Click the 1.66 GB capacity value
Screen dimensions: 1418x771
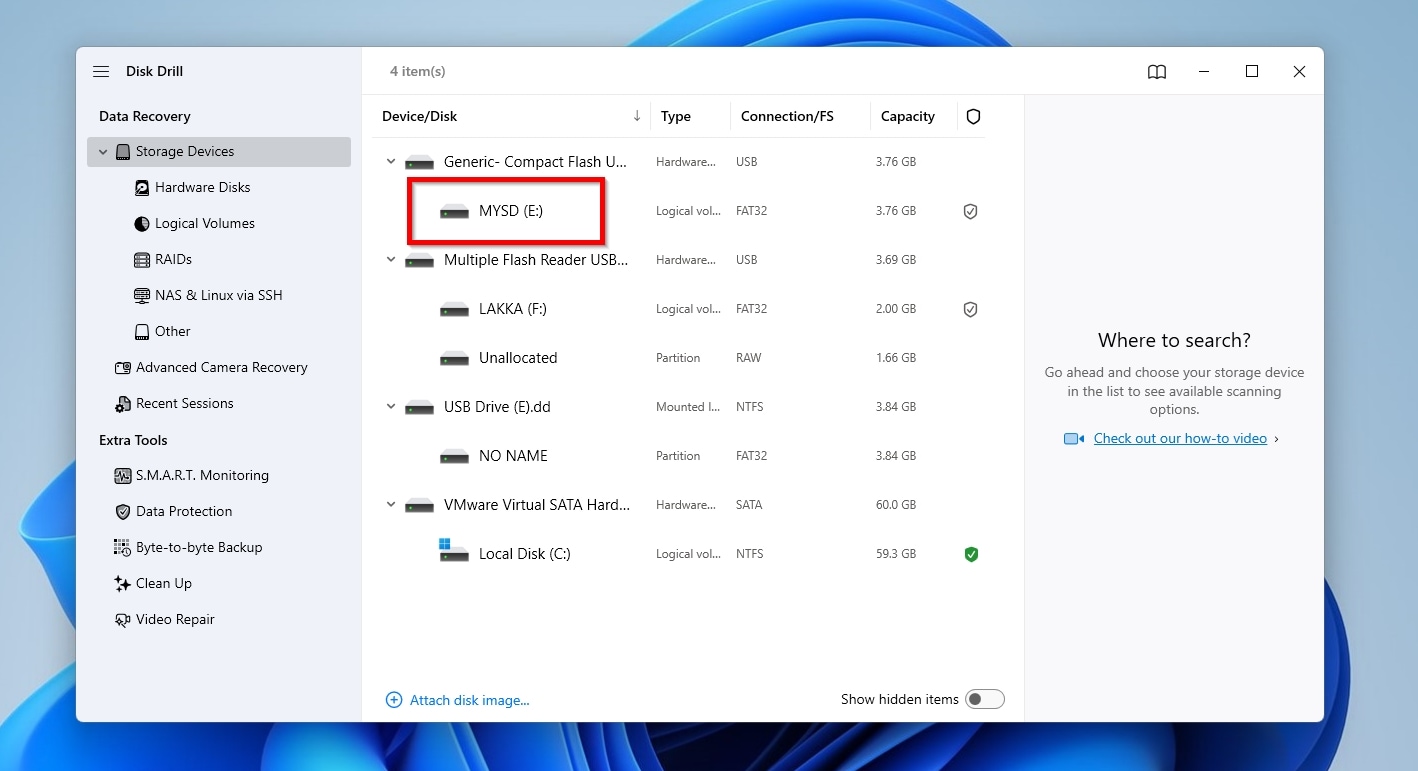[x=896, y=358]
